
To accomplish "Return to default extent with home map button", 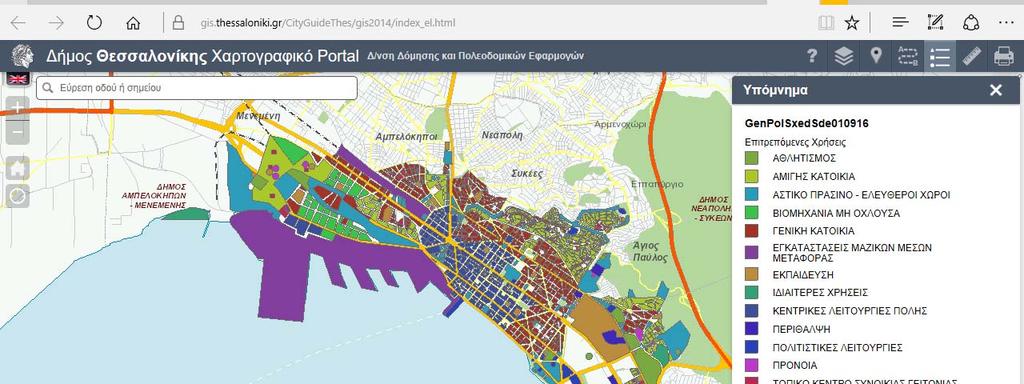I will pos(18,168).
